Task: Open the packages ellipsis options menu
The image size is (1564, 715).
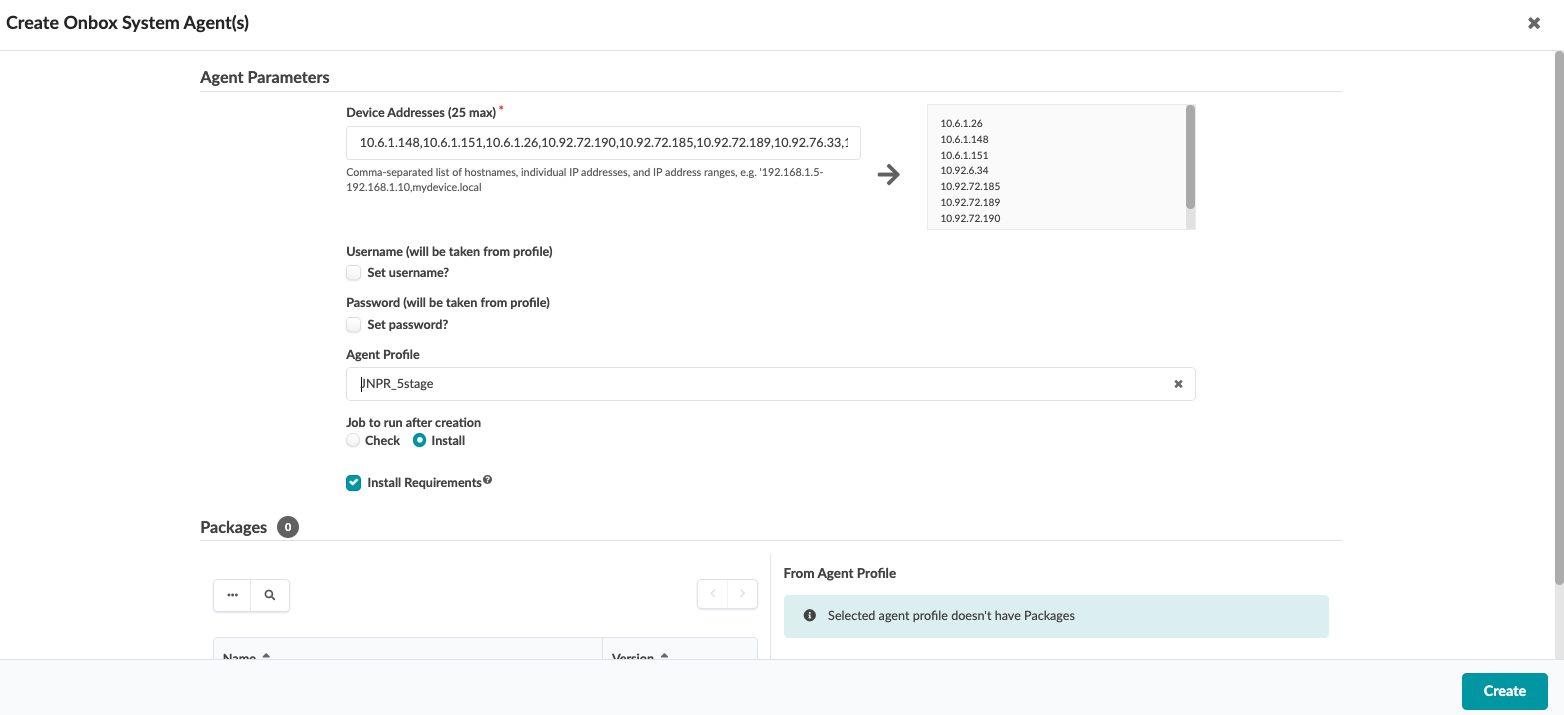Action: (232, 595)
